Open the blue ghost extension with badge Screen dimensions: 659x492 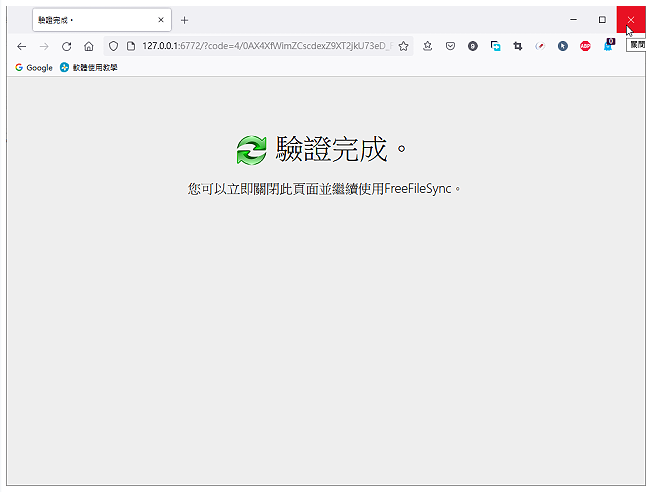609,45
